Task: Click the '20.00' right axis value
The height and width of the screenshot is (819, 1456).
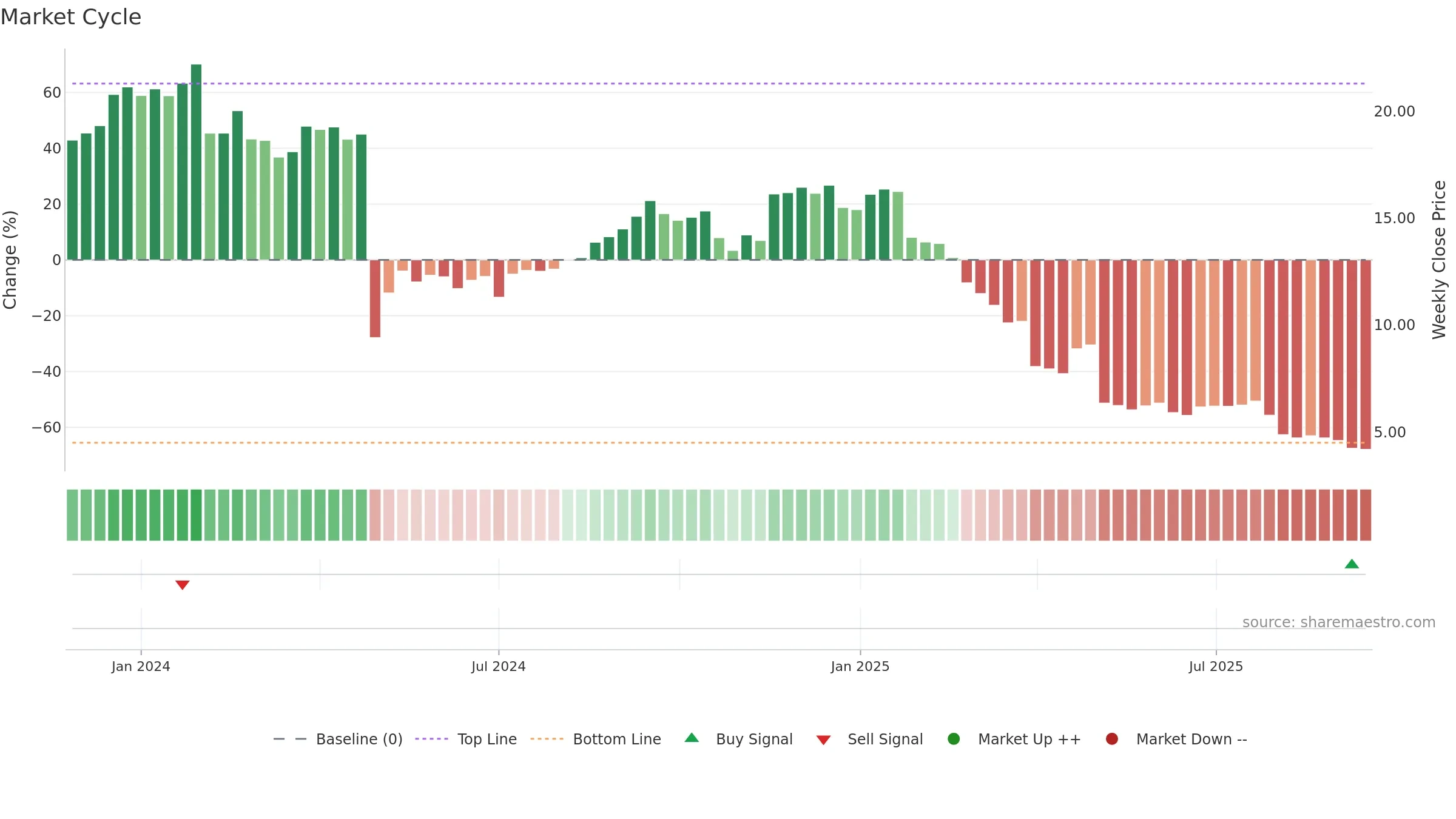Action: pyautogui.click(x=1394, y=112)
